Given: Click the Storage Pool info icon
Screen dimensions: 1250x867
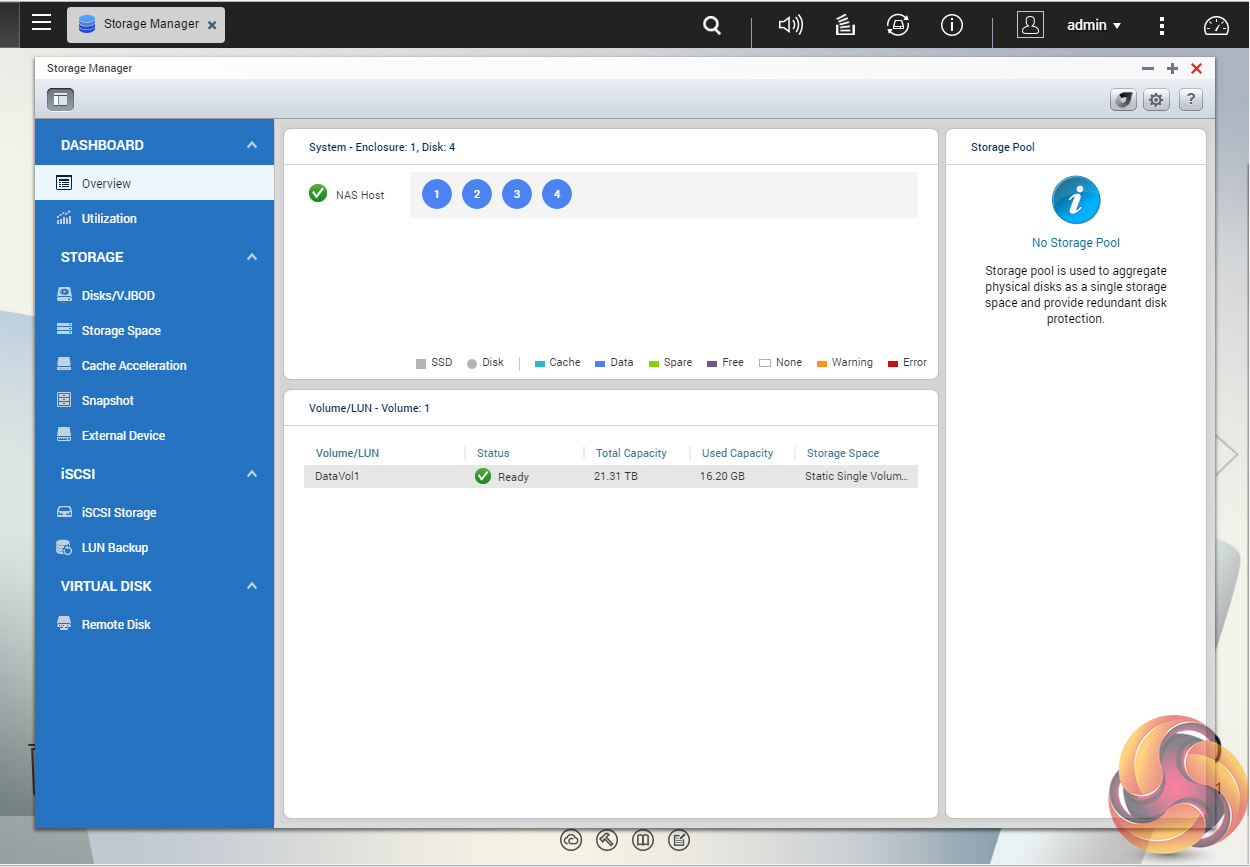Looking at the screenshot, I should click(1076, 200).
